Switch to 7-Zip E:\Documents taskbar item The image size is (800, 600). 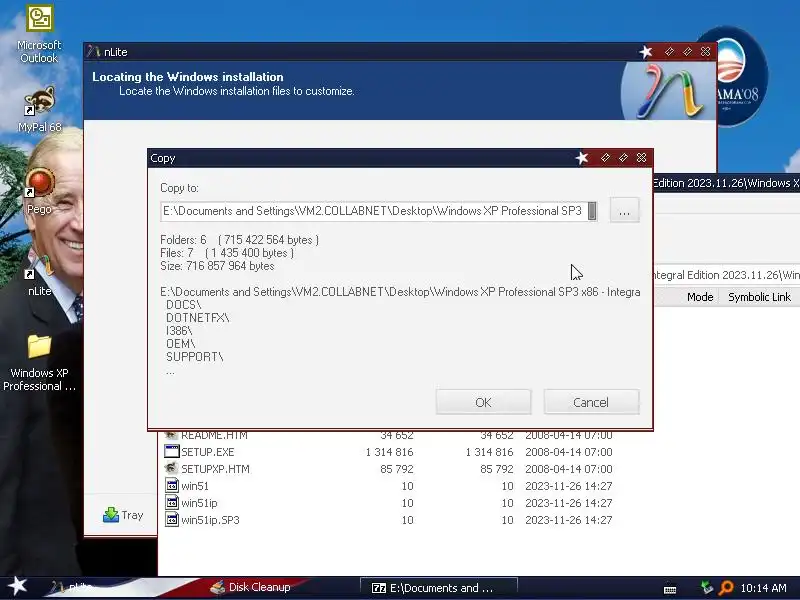(x=439, y=588)
